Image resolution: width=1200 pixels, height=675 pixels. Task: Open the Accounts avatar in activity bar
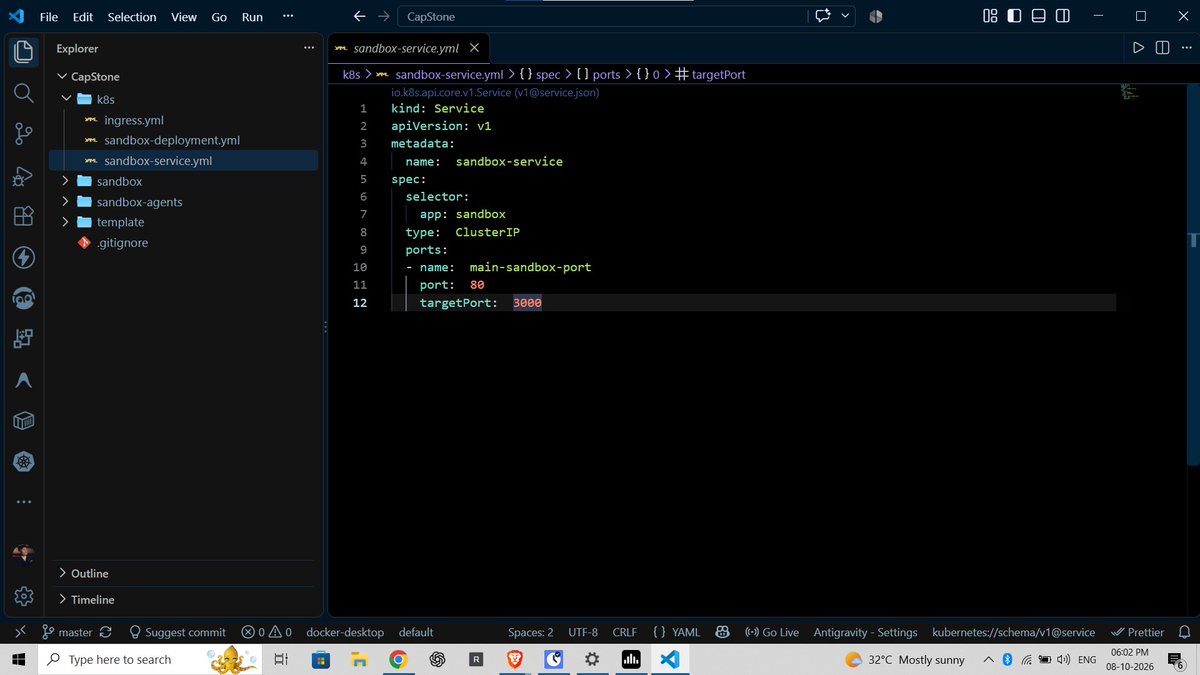point(24,555)
